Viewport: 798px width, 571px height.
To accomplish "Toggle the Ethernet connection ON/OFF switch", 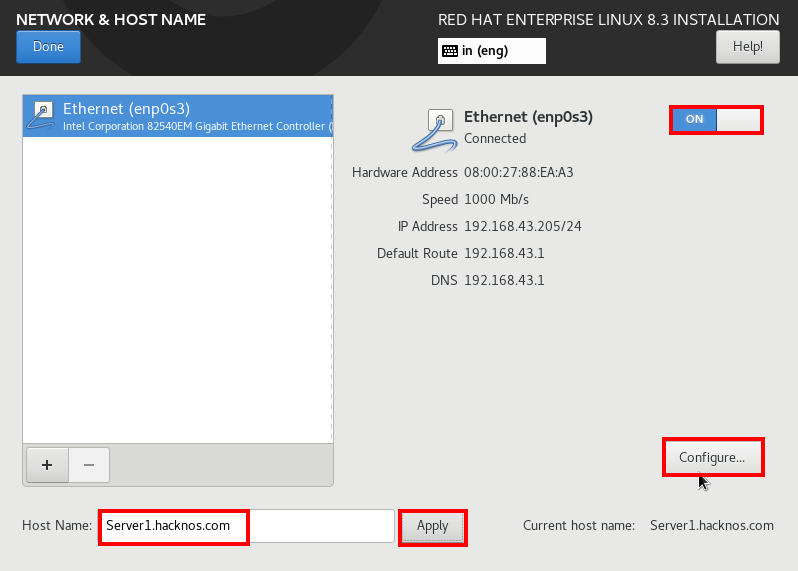I will click(x=716, y=119).
